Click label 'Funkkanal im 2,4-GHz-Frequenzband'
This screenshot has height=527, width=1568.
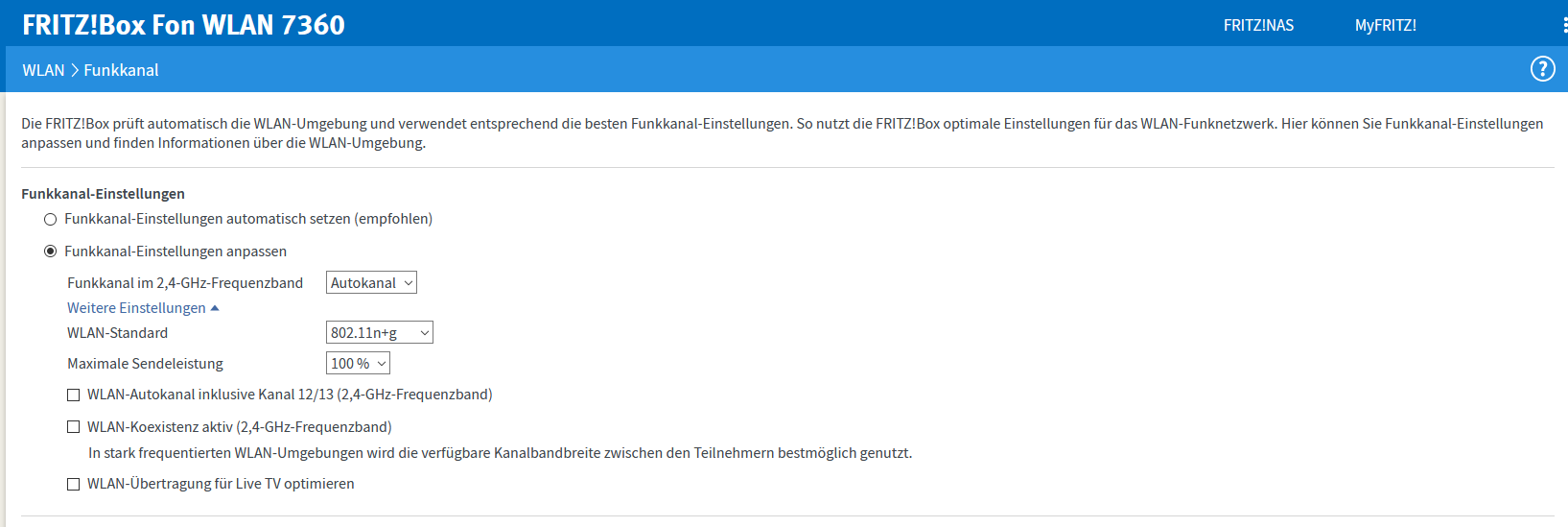185,282
